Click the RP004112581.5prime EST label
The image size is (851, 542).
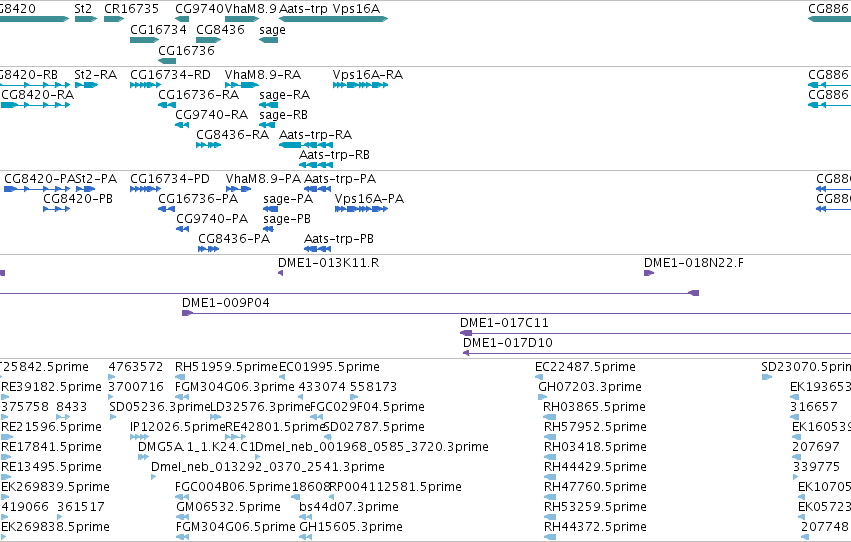(396, 487)
